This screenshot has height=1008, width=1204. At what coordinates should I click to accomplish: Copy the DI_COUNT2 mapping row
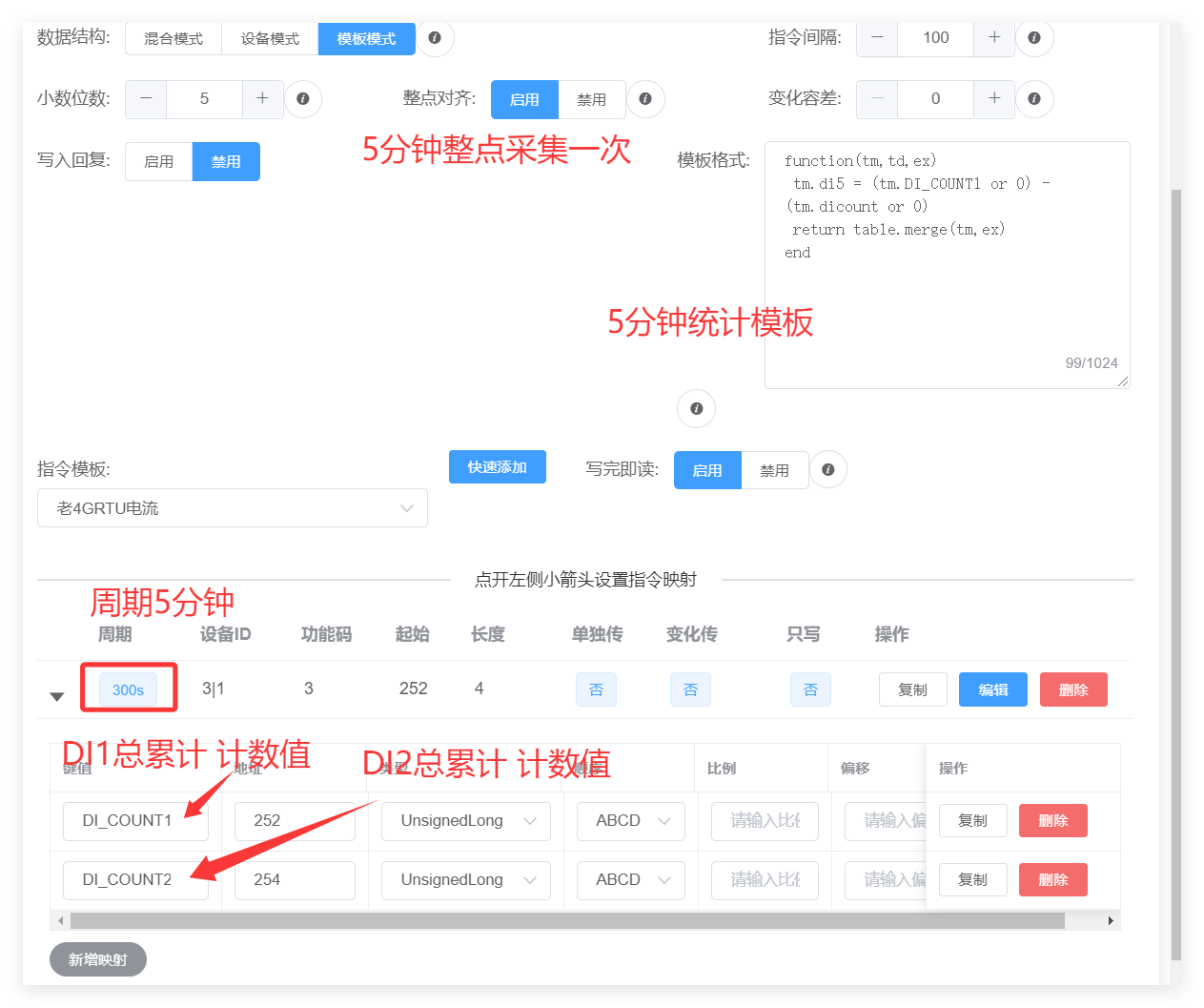point(973,880)
